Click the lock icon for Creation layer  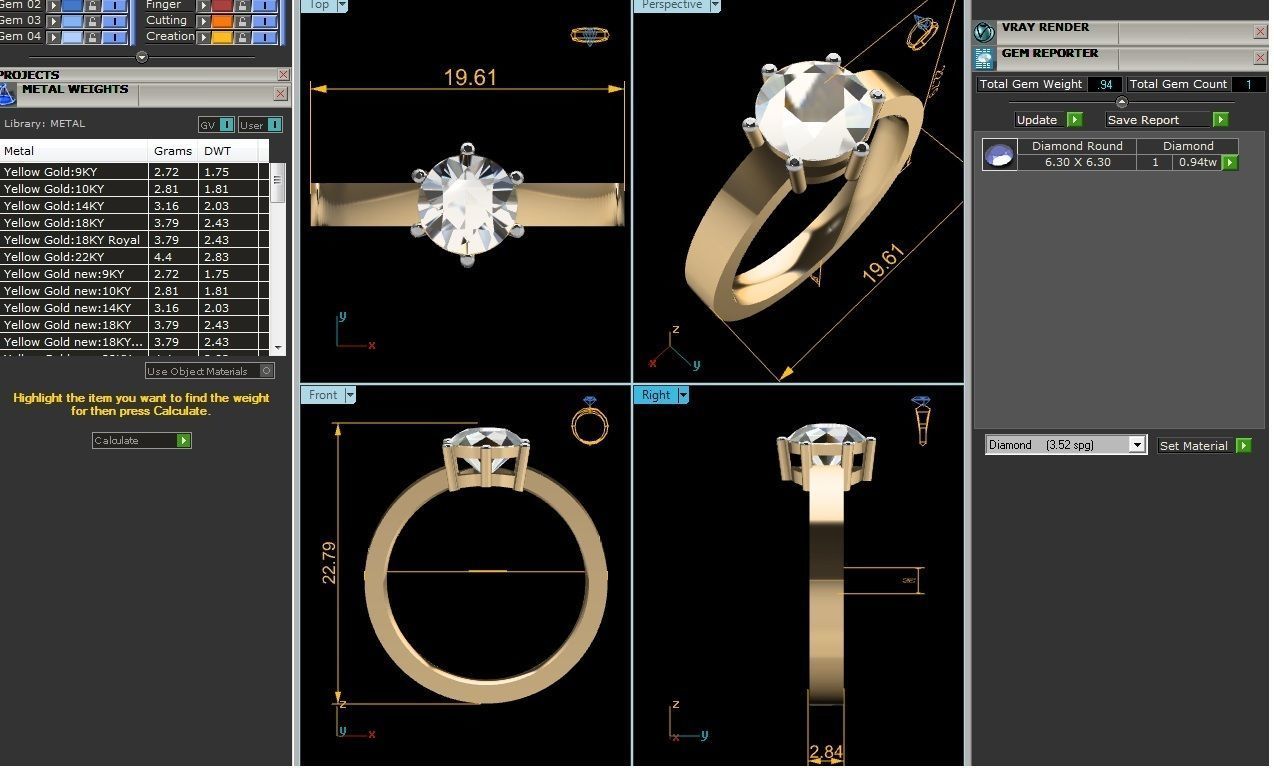[x=242, y=37]
